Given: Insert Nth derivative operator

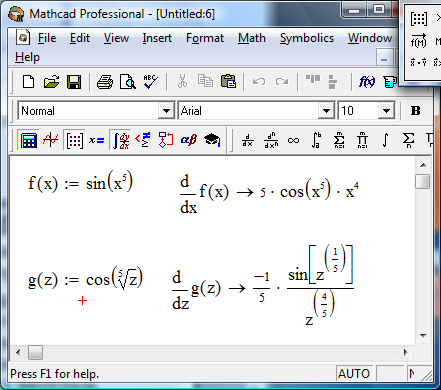Looking at the screenshot, I should click(x=271, y=140).
